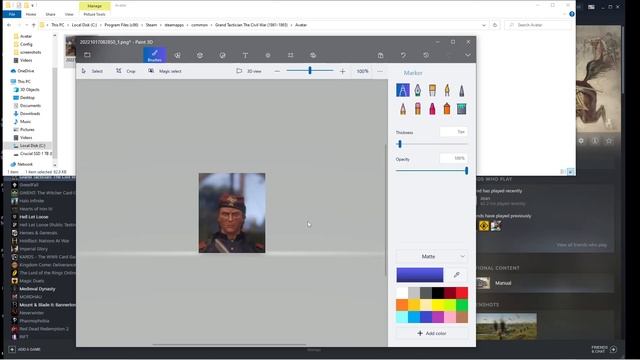Choose the Spray can brush
Image resolution: width=640 pixels, height=360 pixels.
click(x=447, y=109)
